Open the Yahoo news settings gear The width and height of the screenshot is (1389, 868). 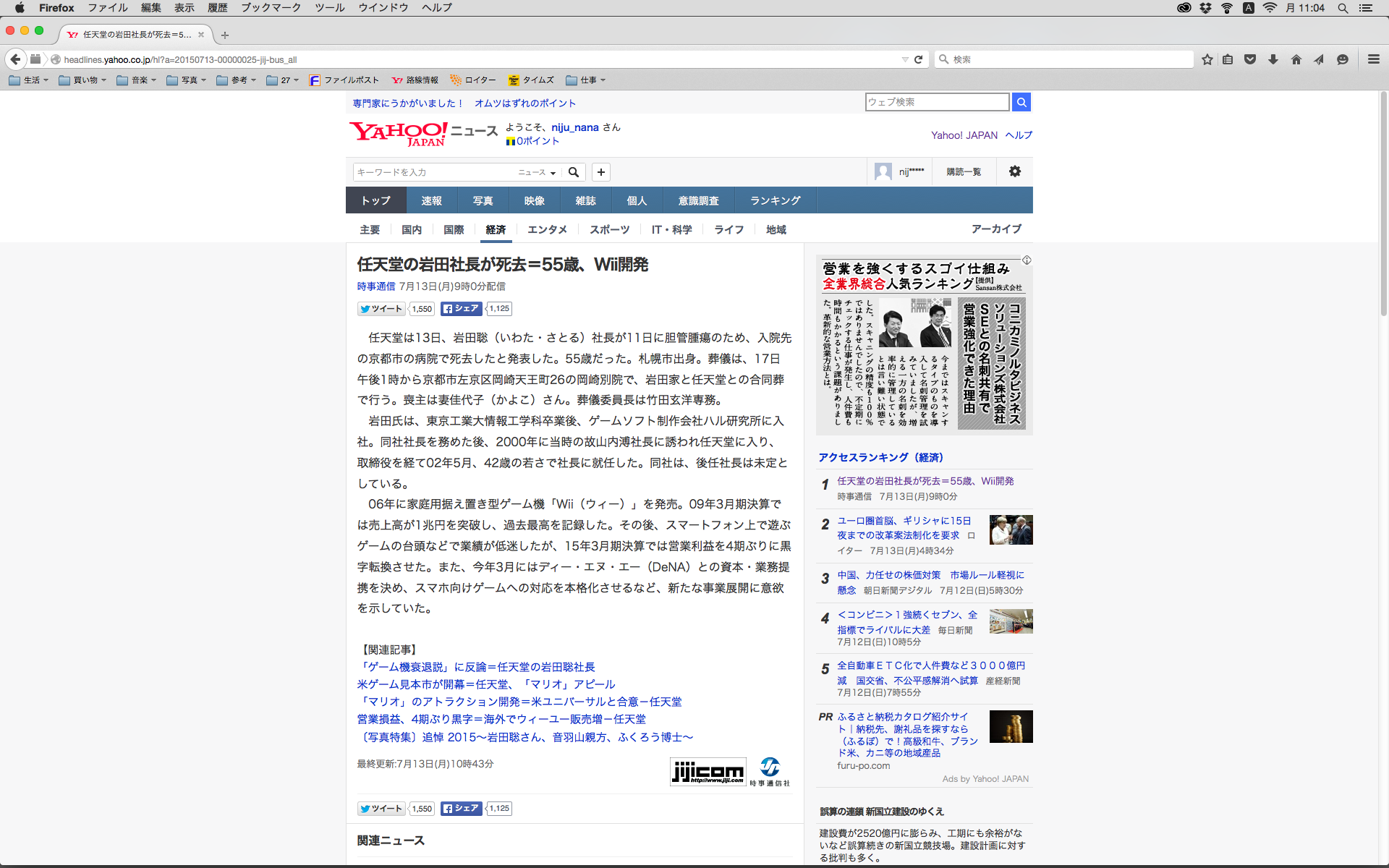1014,171
